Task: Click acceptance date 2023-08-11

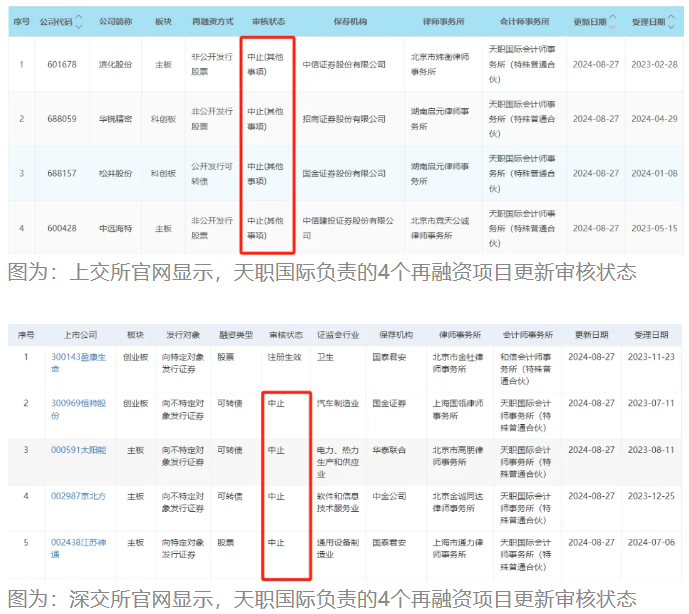Action: click(x=651, y=450)
